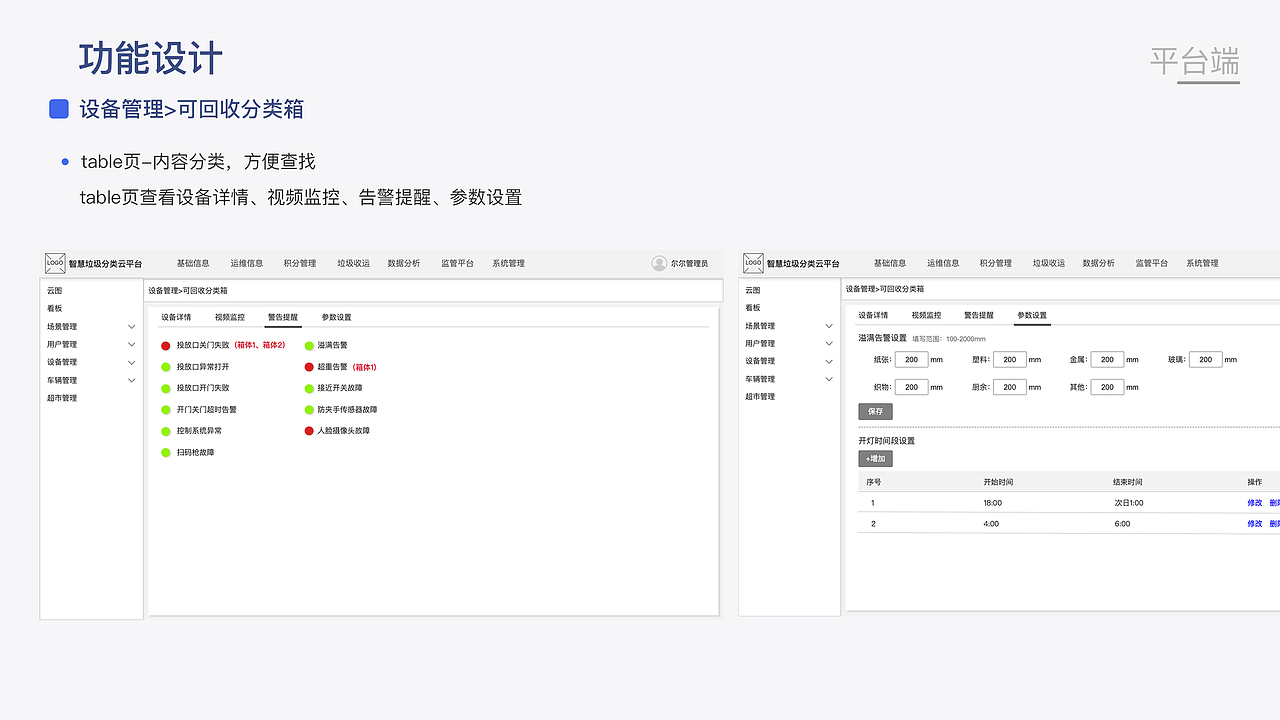This screenshot has width=1280, height=720.
Task: Click the 织物 threshold input field
Action: [911, 387]
